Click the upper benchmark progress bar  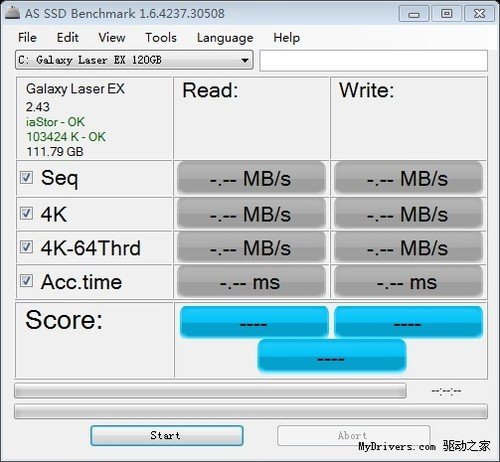pyautogui.click(x=210, y=391)
